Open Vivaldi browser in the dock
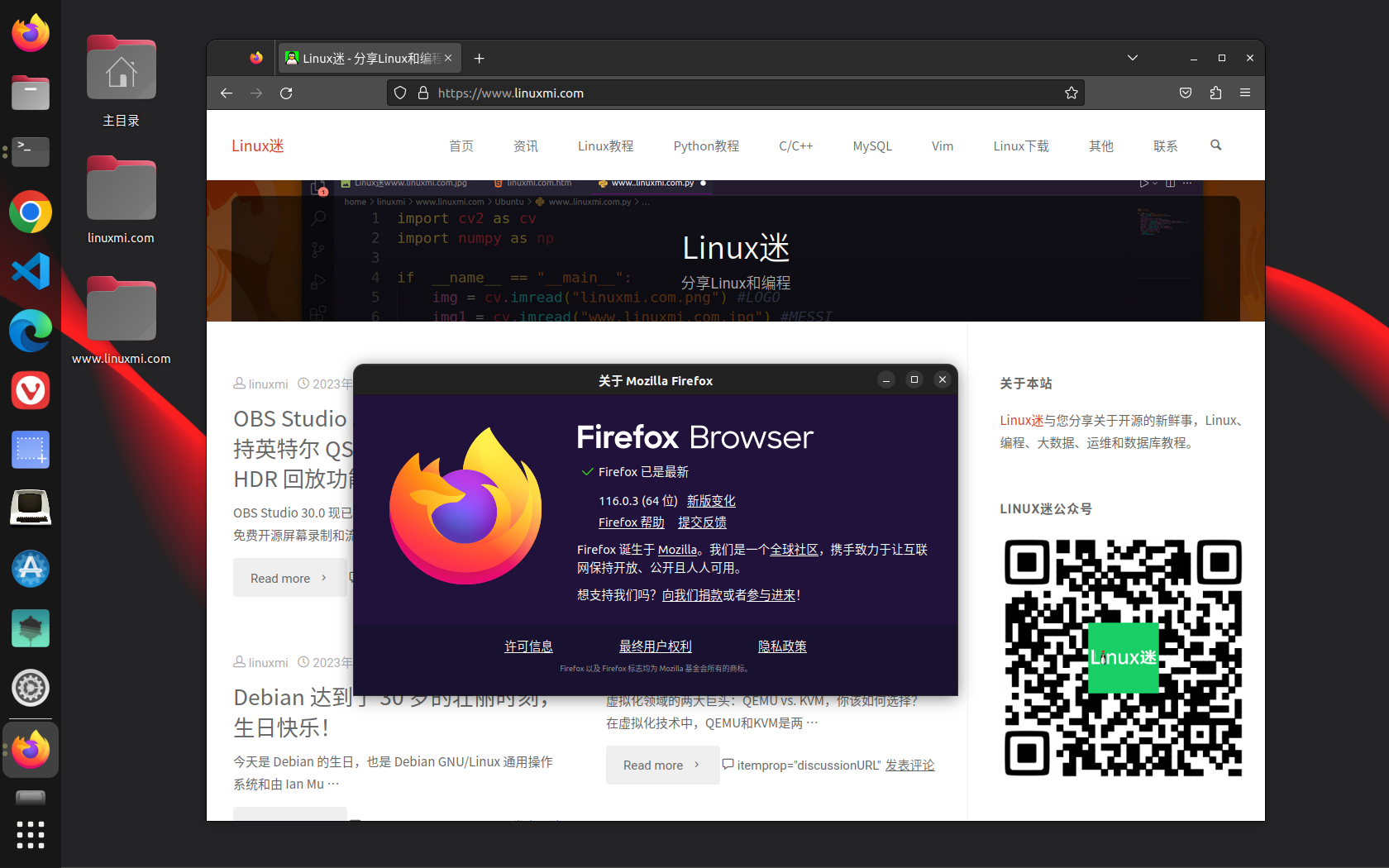This screenshot has height=868, width=1389. (31, 390)
